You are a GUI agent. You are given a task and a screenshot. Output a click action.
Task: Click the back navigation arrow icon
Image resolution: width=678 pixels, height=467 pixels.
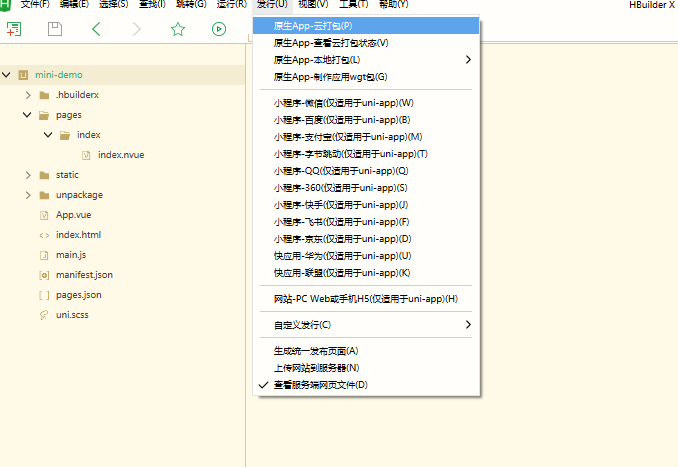[x=96, y=29]
